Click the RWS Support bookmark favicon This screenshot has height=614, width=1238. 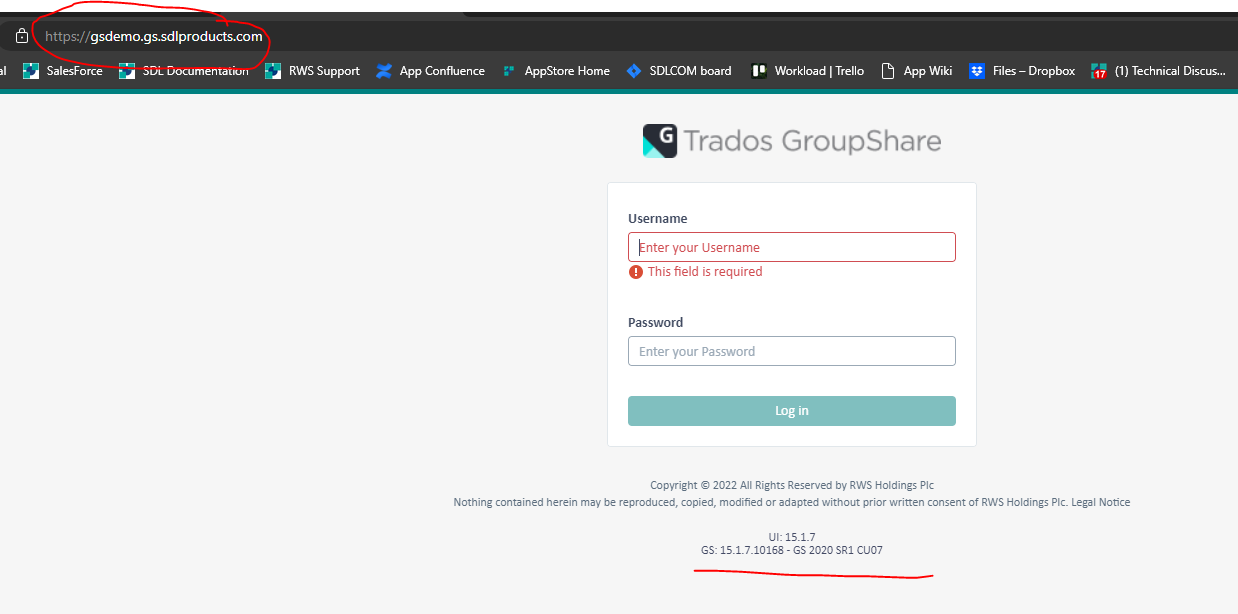(273, 71)
